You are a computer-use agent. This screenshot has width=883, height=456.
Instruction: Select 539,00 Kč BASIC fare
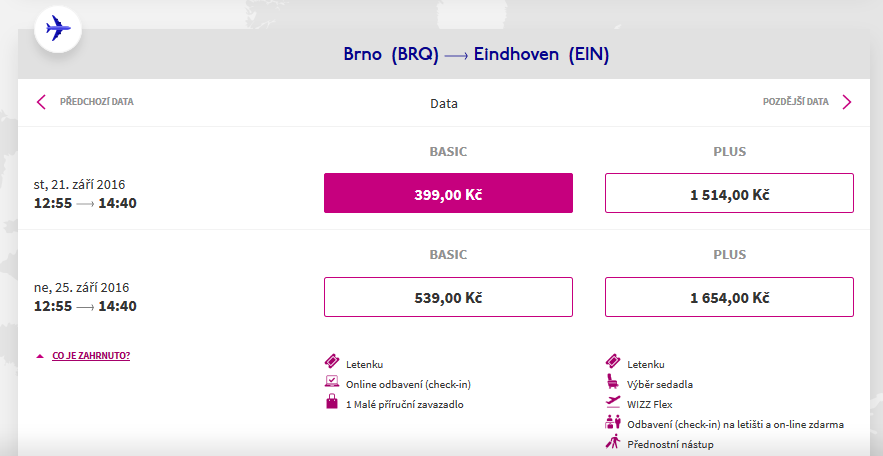(448, 297)
